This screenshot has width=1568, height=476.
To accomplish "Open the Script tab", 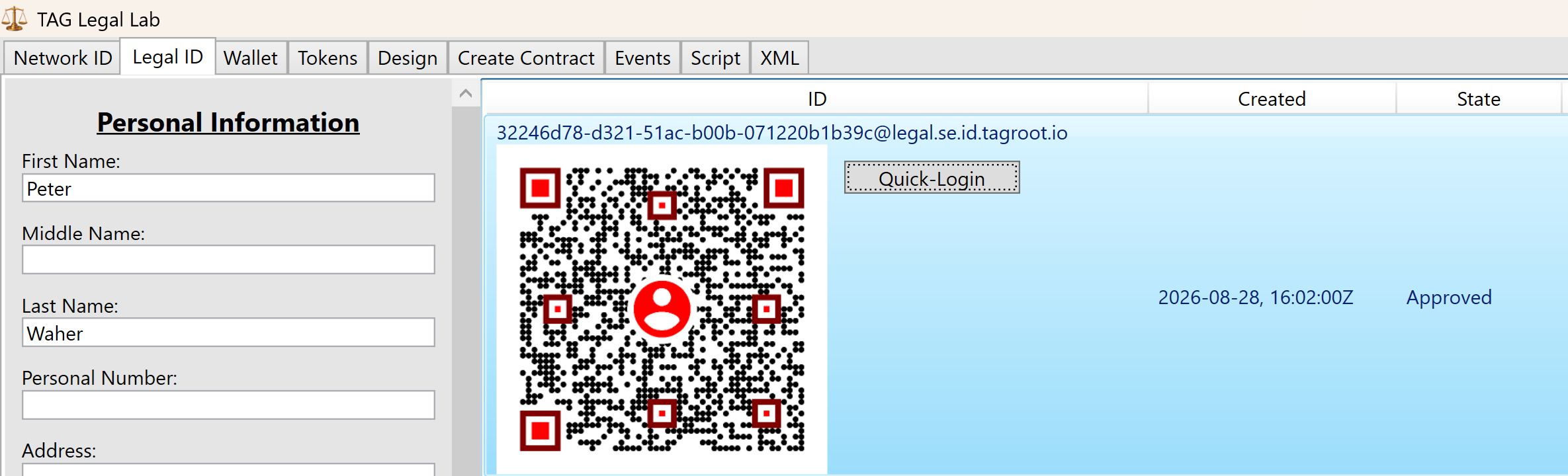I will pyautogui.click(x=715, y=58).
